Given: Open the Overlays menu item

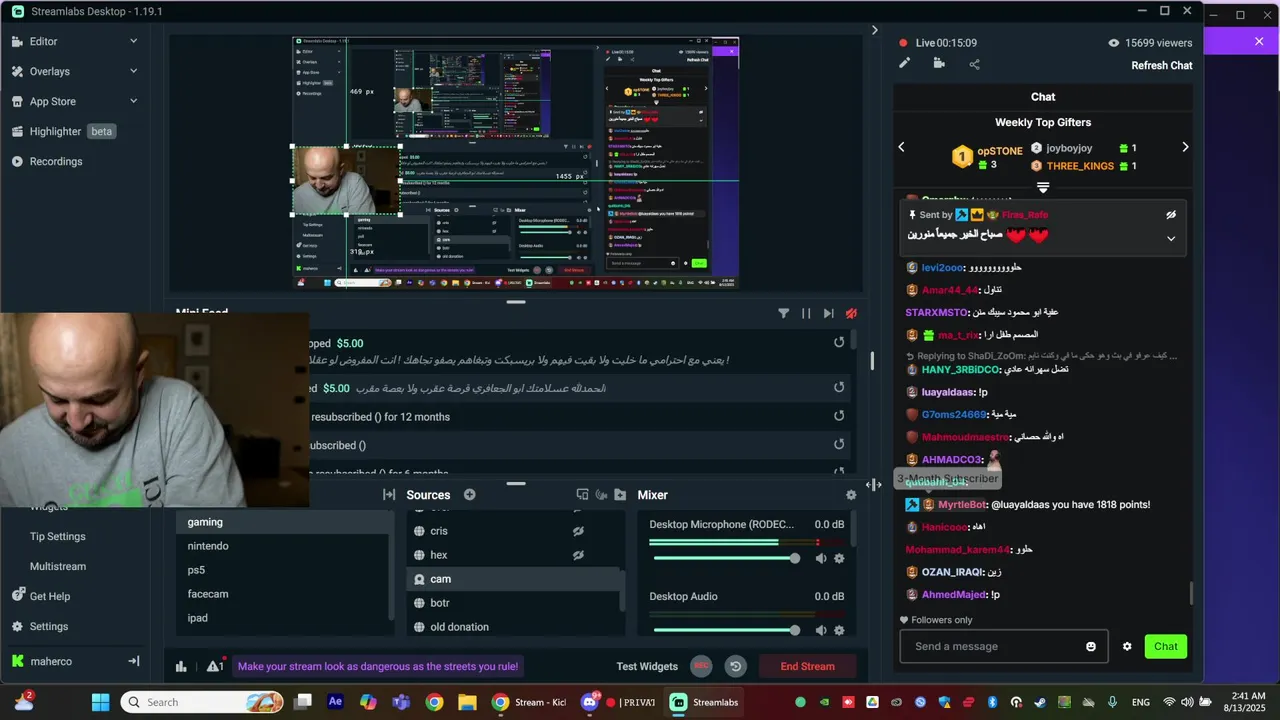Looking at the screenshot, I should point(49,71).
